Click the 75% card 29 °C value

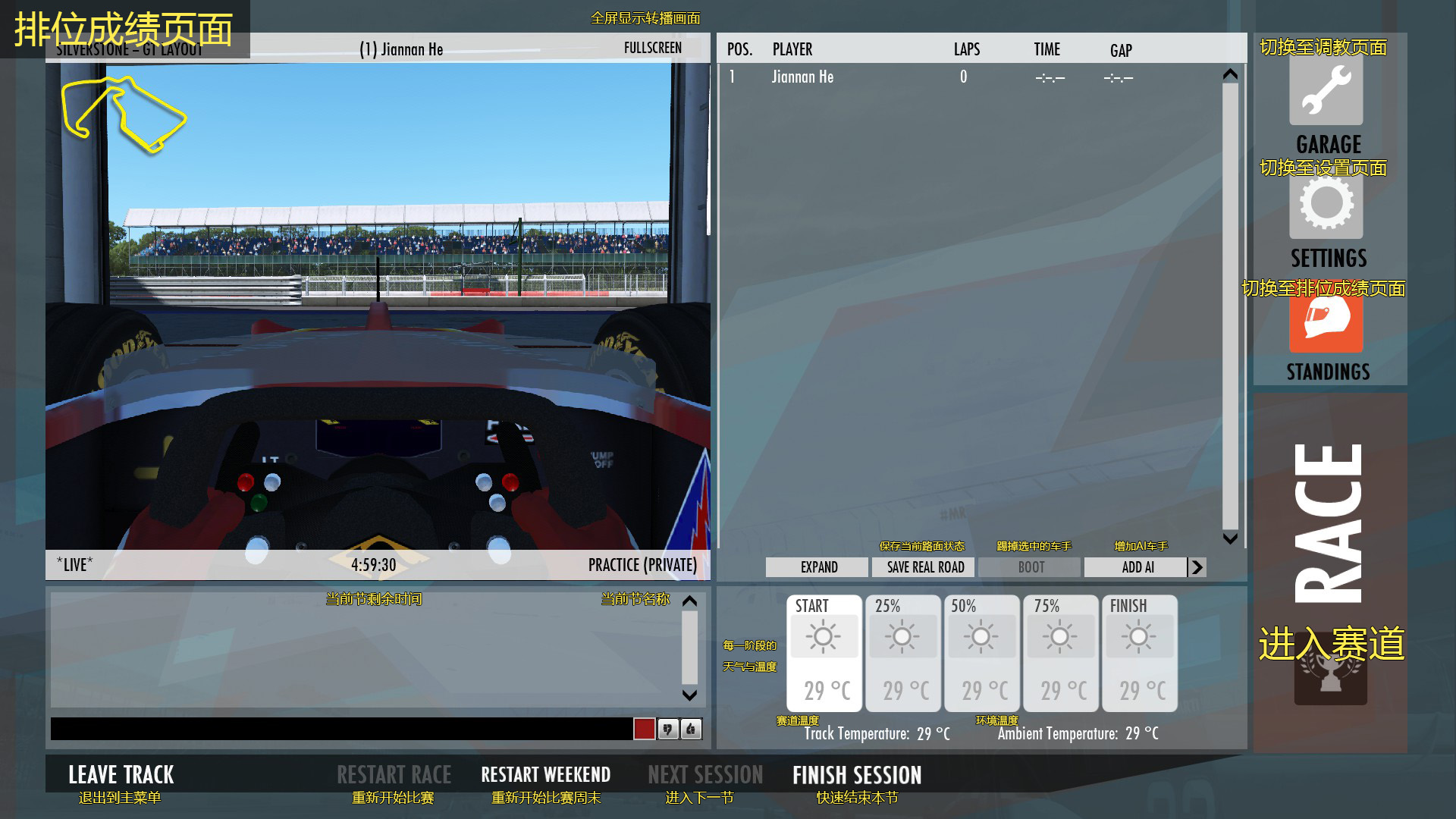coord(1064,691)
